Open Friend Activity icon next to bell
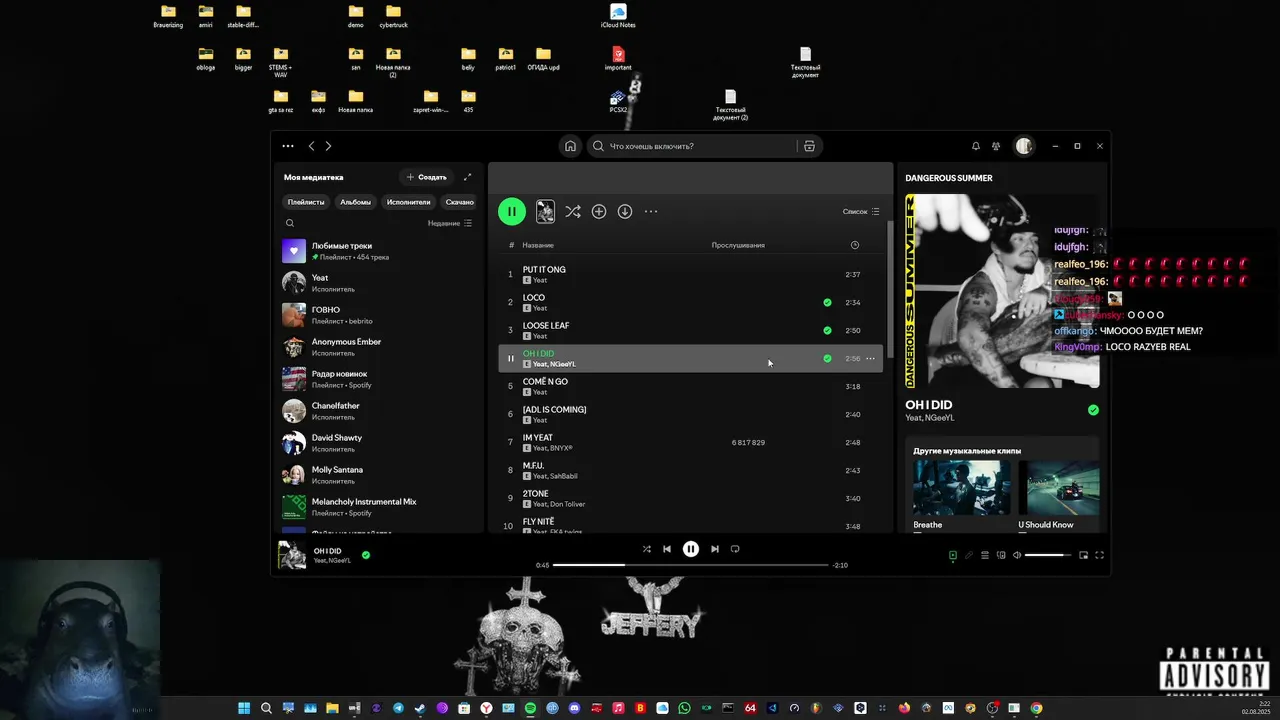 [x=996, y=146]
